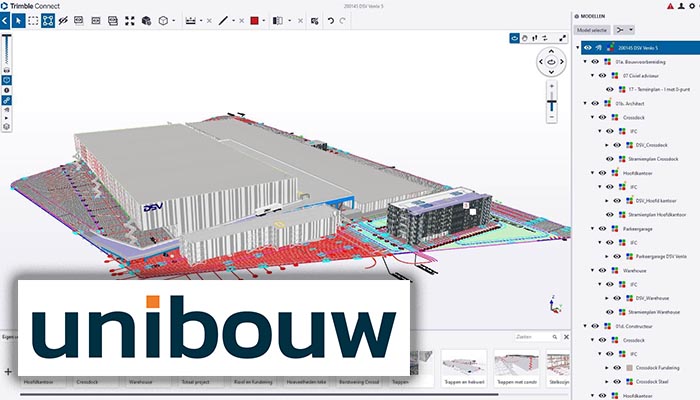
Task: Expand the viewer with the fullscreen arrows
Action: pyautogui.click(x=562, y=38)
